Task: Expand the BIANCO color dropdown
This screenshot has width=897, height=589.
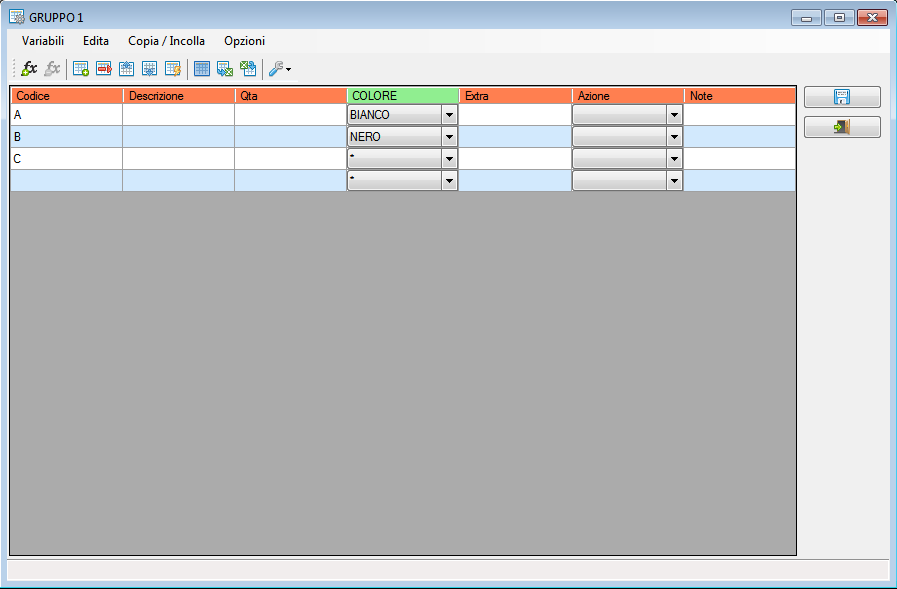Action: click(x=449, y=115)
